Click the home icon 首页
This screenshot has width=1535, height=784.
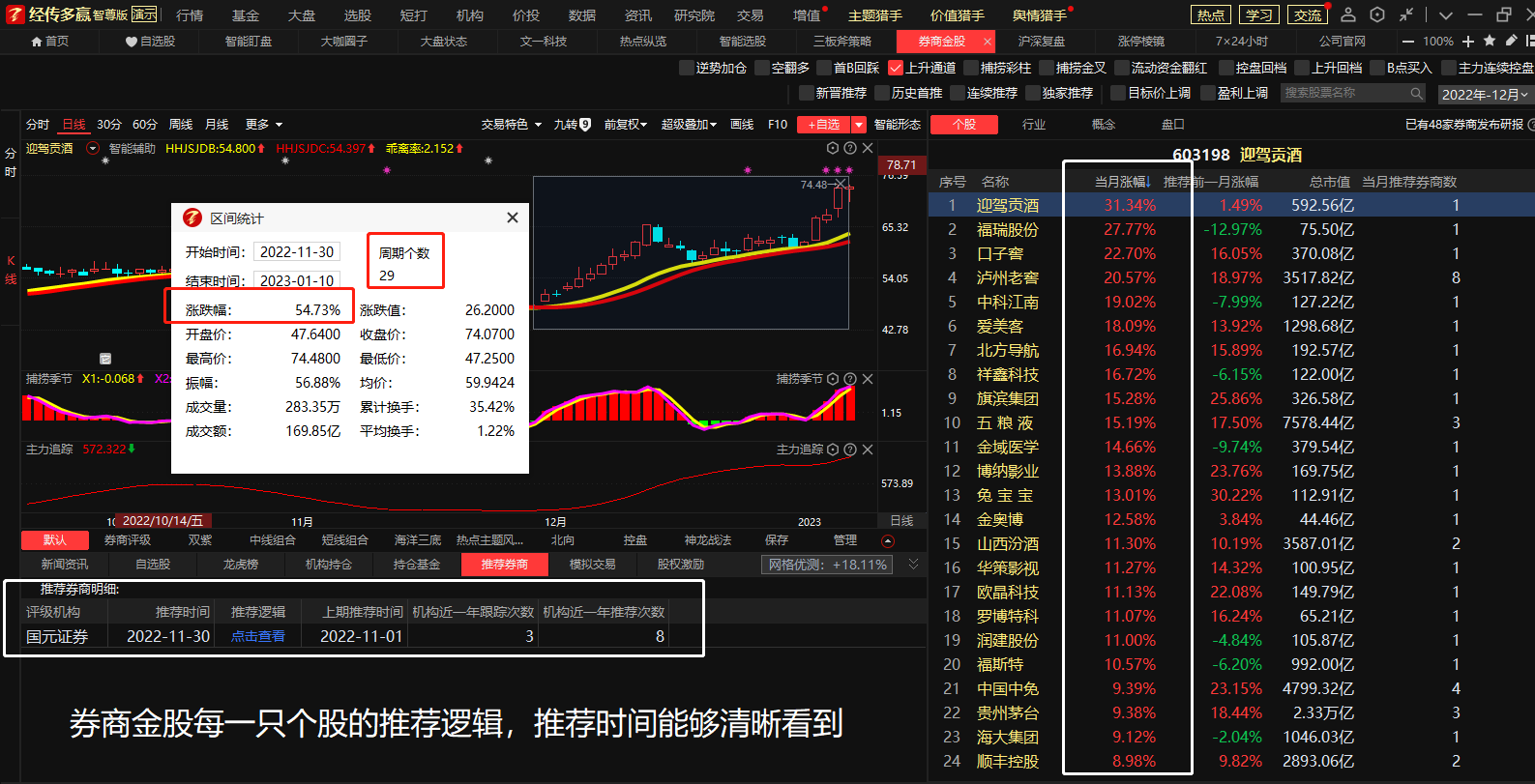[37, 42]
